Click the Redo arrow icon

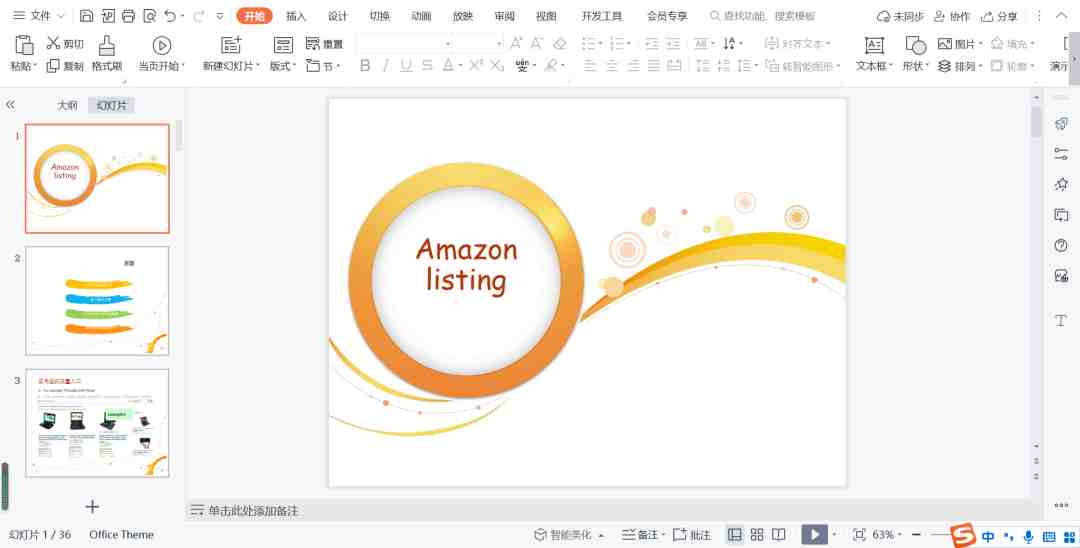(x=198, y=16)
